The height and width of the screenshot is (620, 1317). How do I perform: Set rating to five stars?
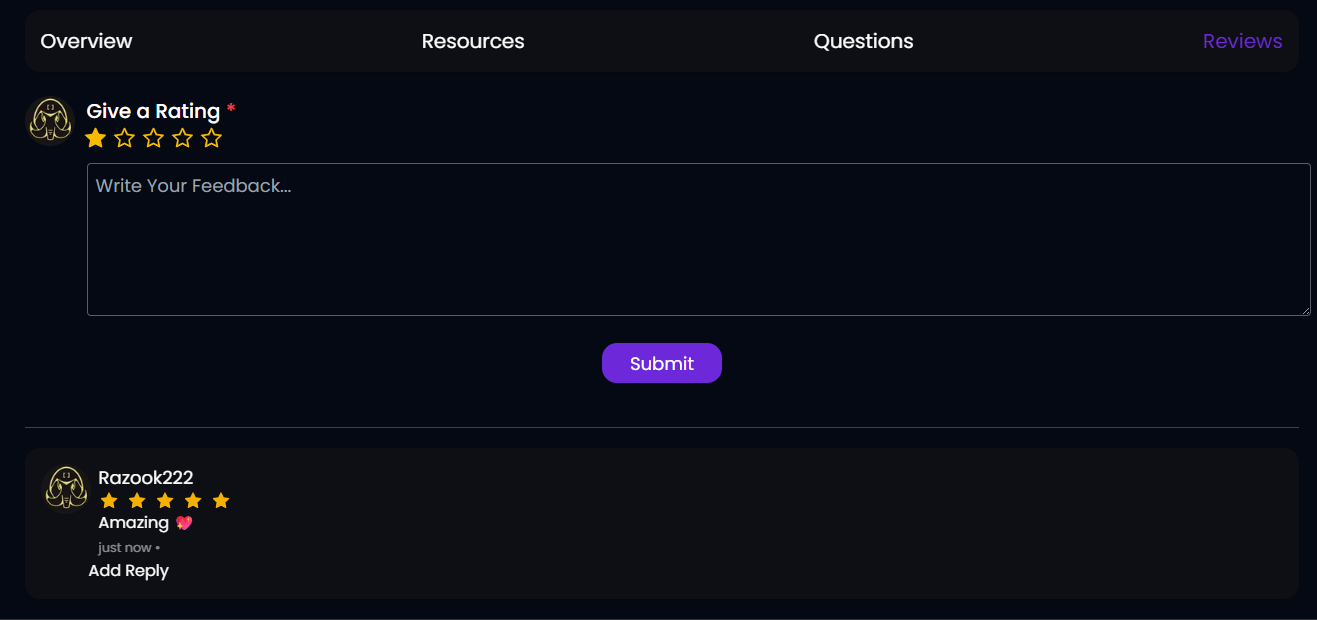211,138
